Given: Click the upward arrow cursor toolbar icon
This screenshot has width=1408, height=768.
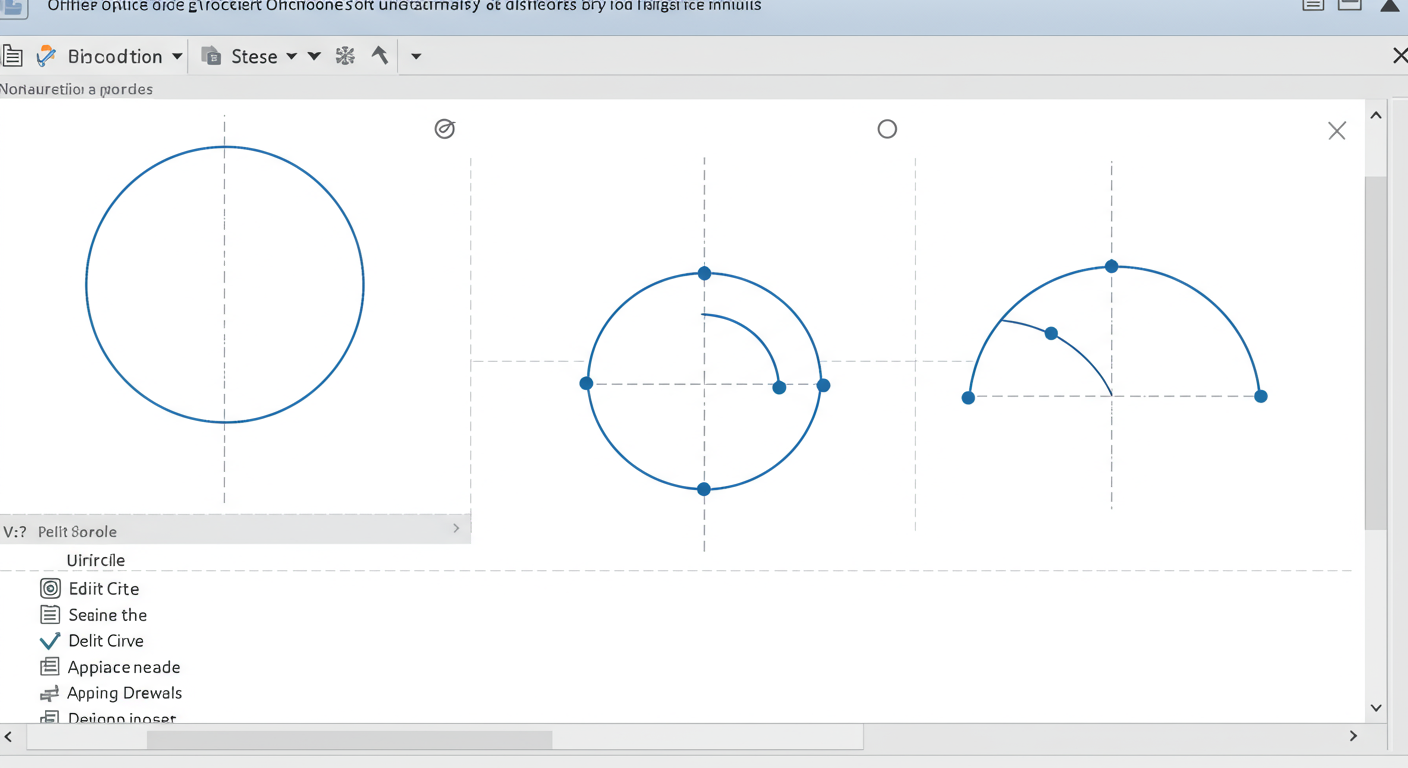Looking at the screenshot, I should 380,55.
